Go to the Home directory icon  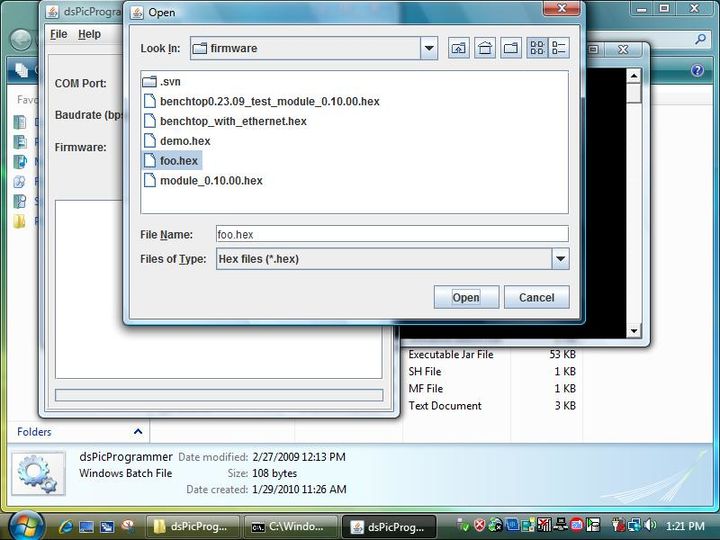pos(484,48)
